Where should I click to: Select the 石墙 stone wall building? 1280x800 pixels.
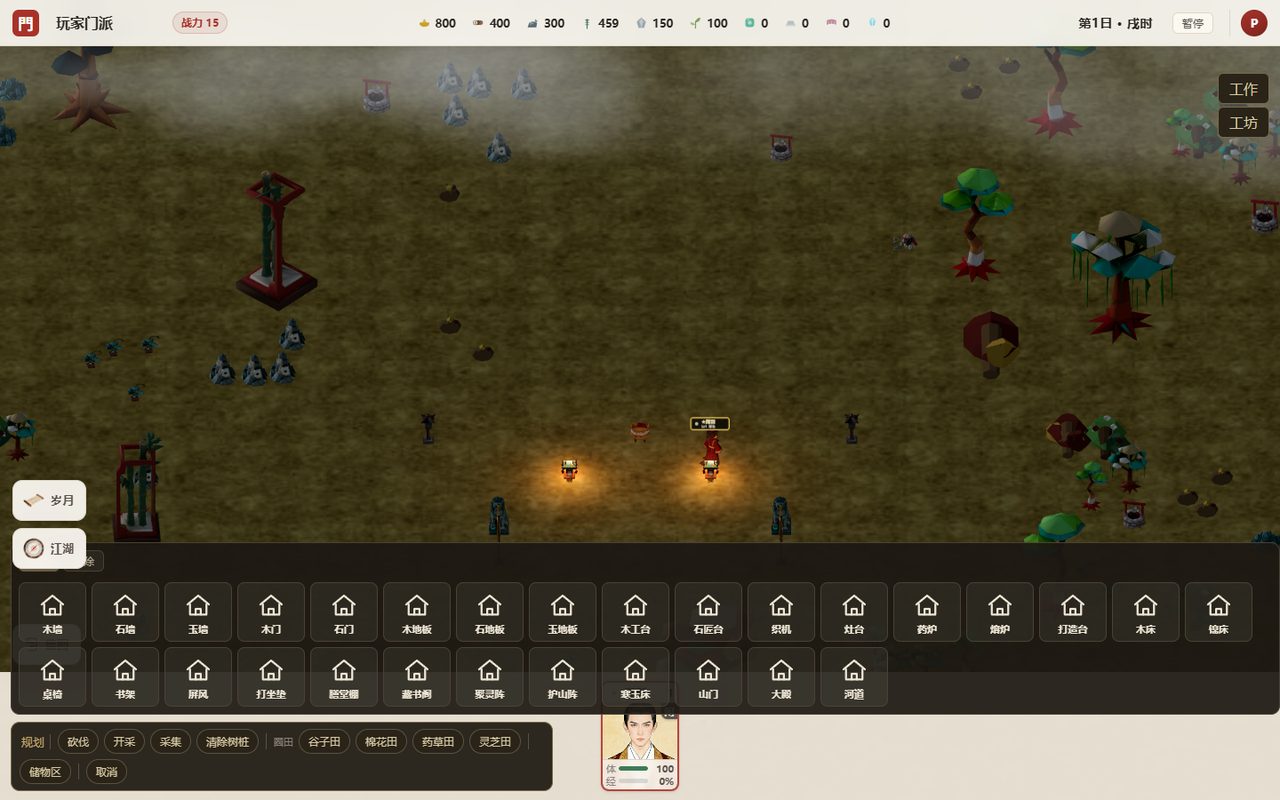click(125, 612)
